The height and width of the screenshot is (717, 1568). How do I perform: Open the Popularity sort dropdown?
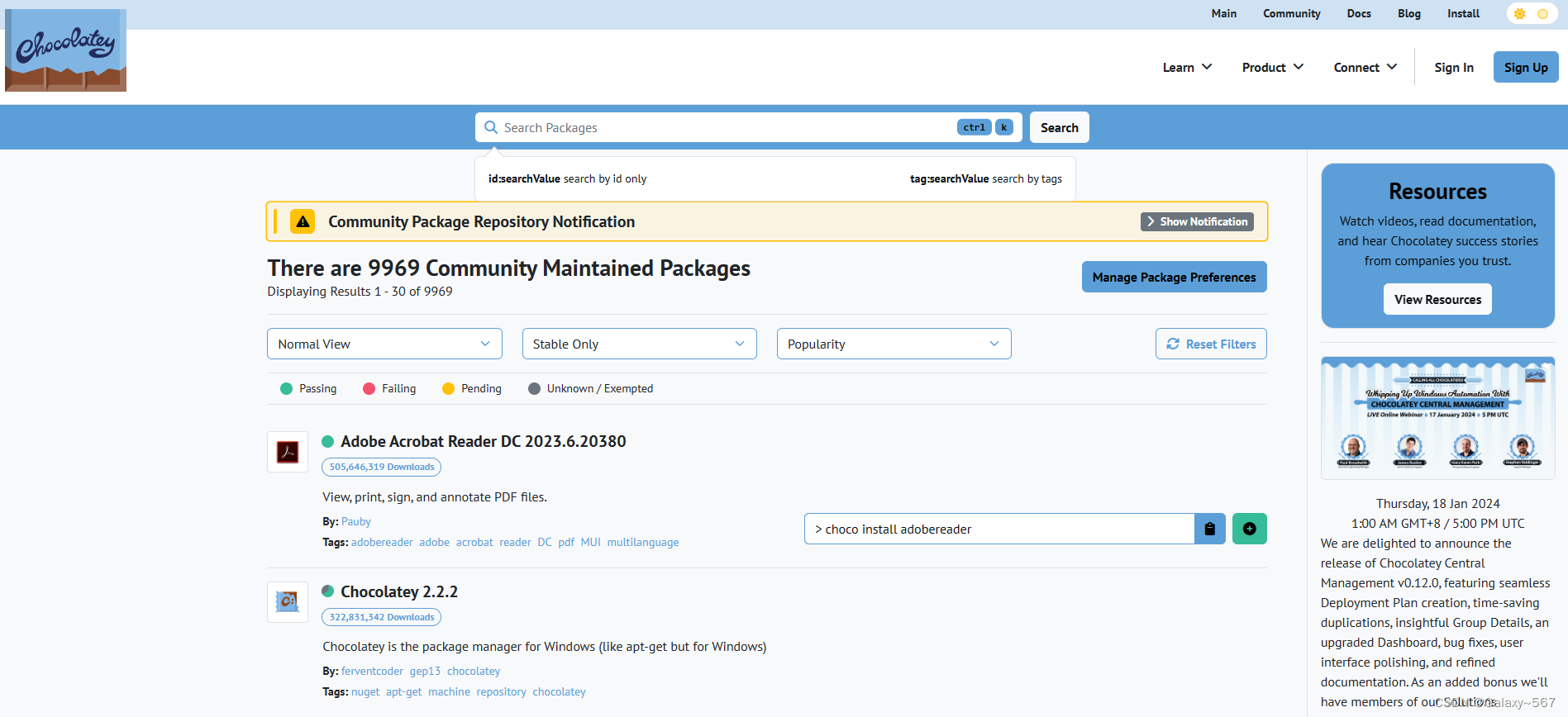[894, 344]
